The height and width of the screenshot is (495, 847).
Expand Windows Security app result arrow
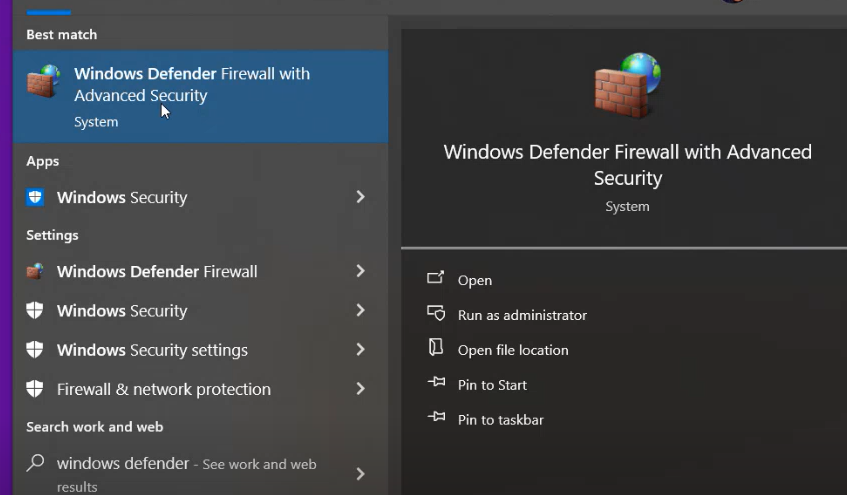(360, 197)
